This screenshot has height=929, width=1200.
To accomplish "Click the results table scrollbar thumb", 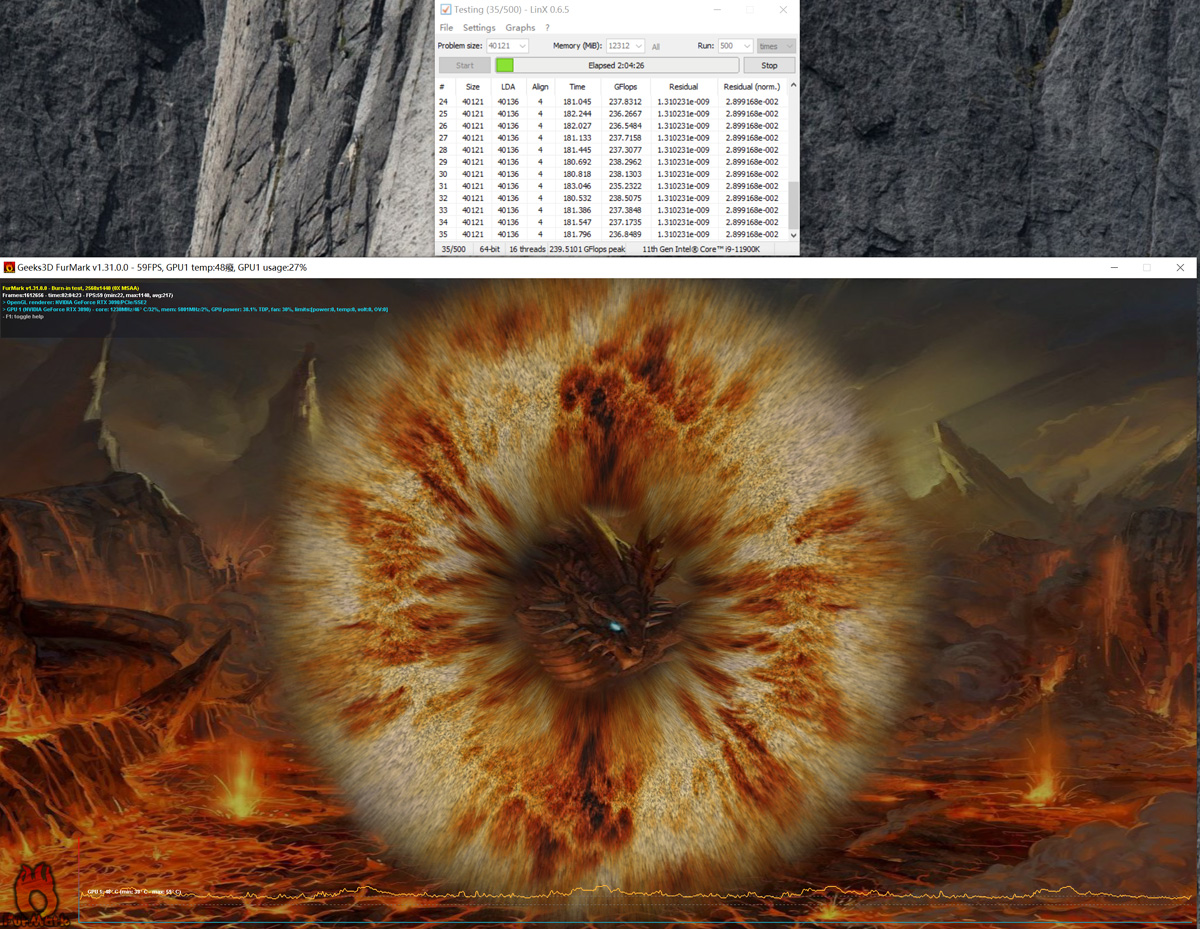I will [x=794, y=205].
